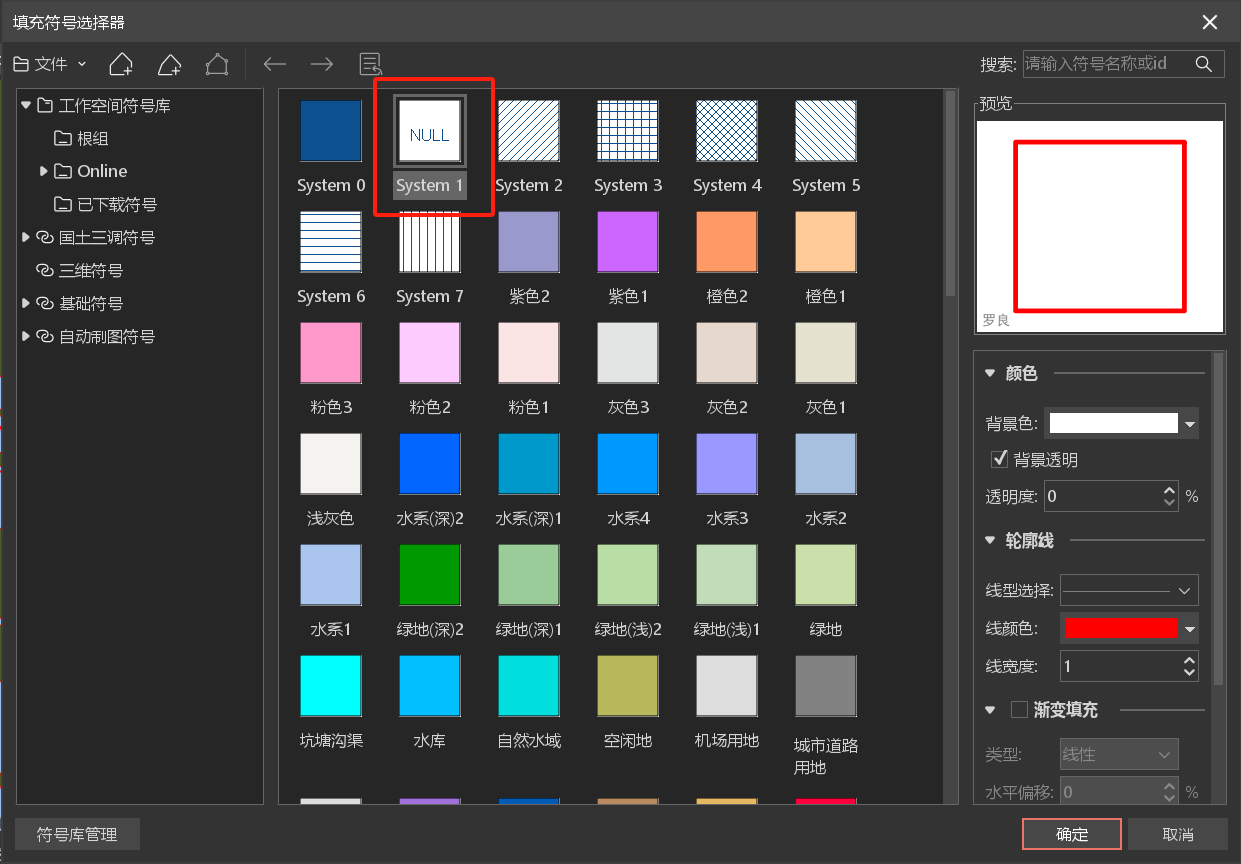Pick the 水系(深)2 fill symbol
Screen dimensions: 1241x864
click(430, 464)
